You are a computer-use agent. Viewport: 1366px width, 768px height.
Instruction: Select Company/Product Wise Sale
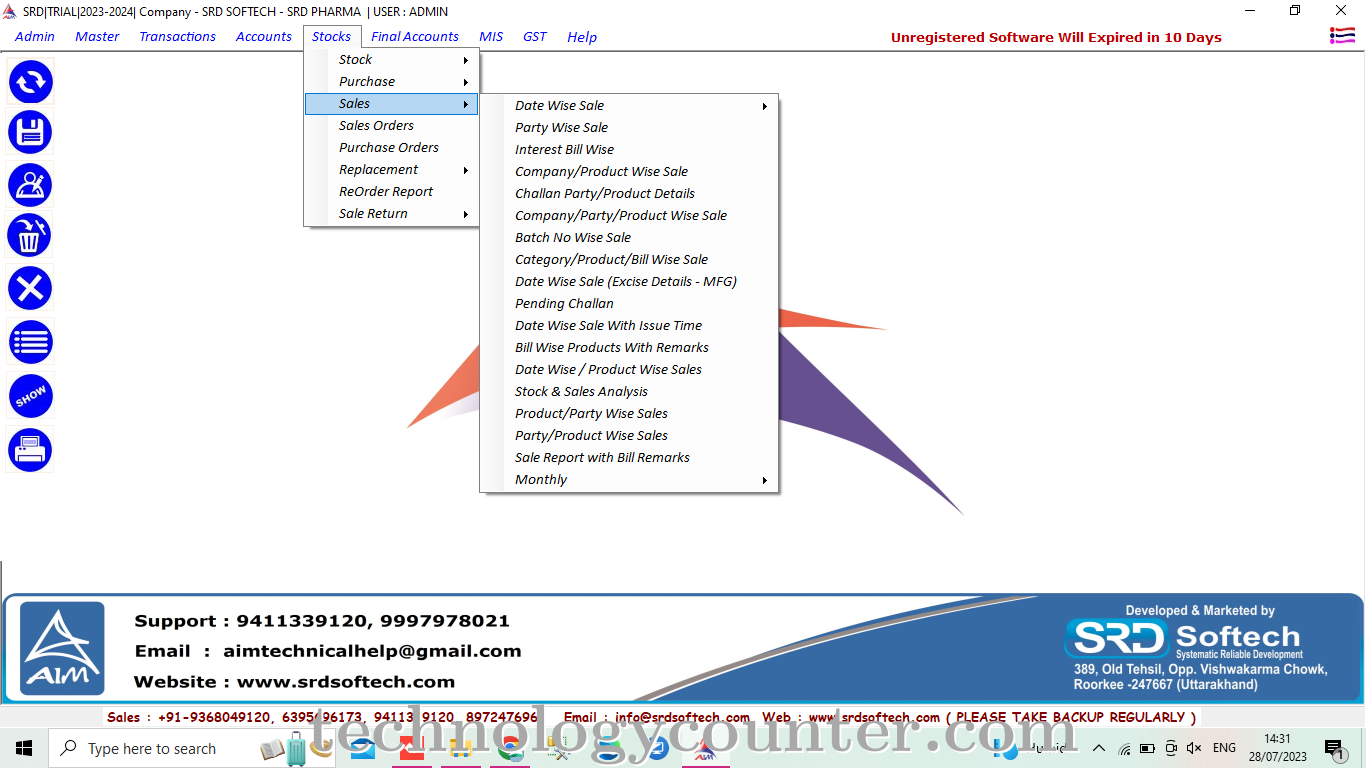click(629, 172)
